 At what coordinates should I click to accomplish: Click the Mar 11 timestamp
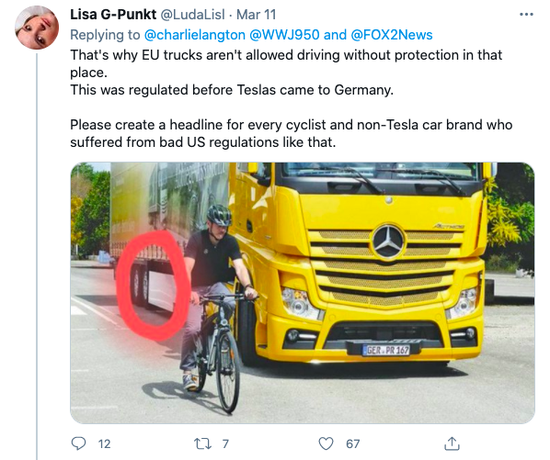click(x=256, y=14)
